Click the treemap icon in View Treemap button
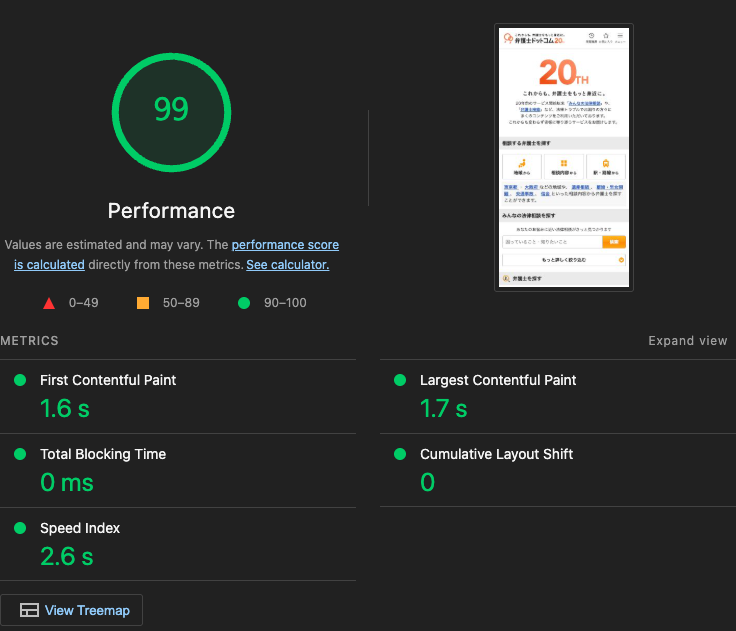Viewport: 736px width, 631px height. pyautogui.click(x=30, y=610)
